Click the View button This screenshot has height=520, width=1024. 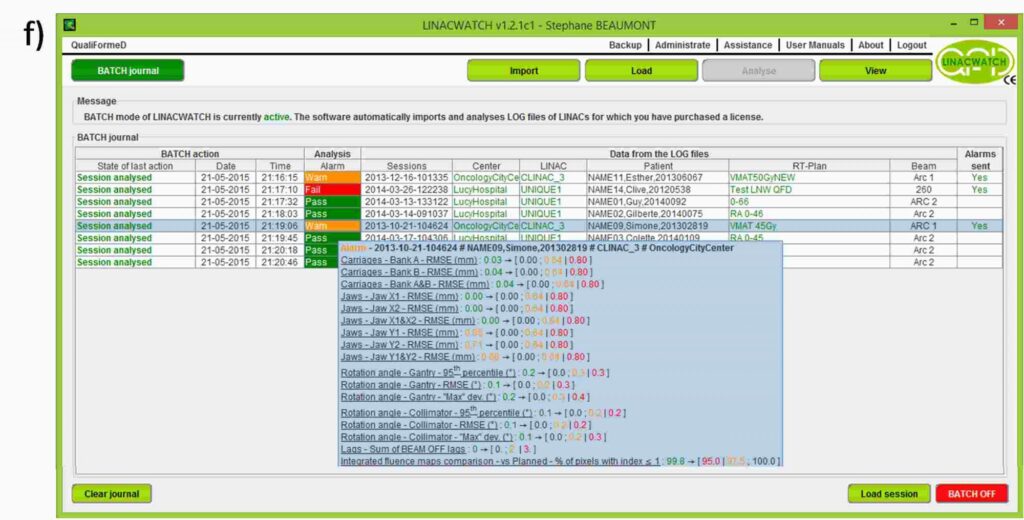click(876, 71)
